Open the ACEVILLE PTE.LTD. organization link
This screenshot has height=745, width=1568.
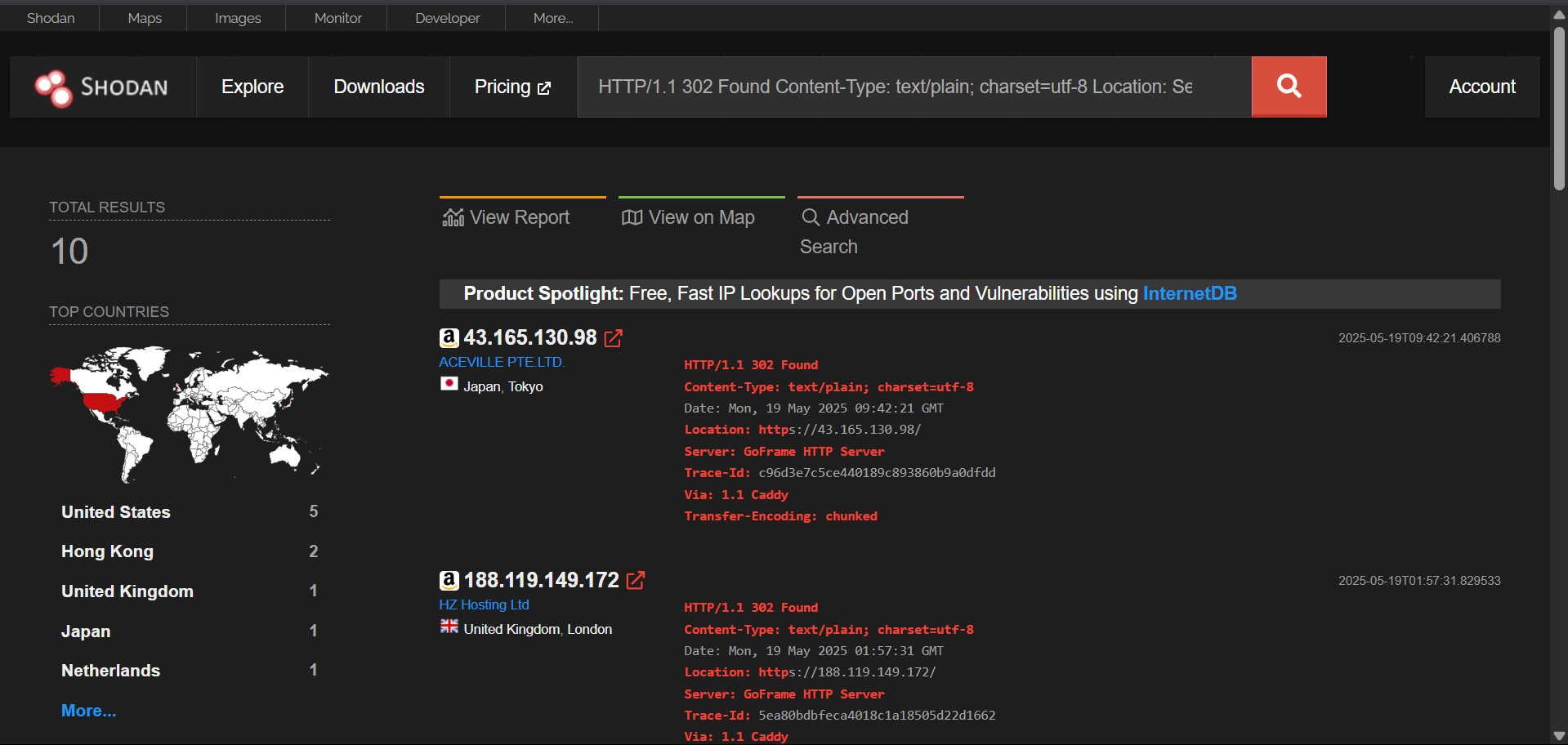coord(501,362)
